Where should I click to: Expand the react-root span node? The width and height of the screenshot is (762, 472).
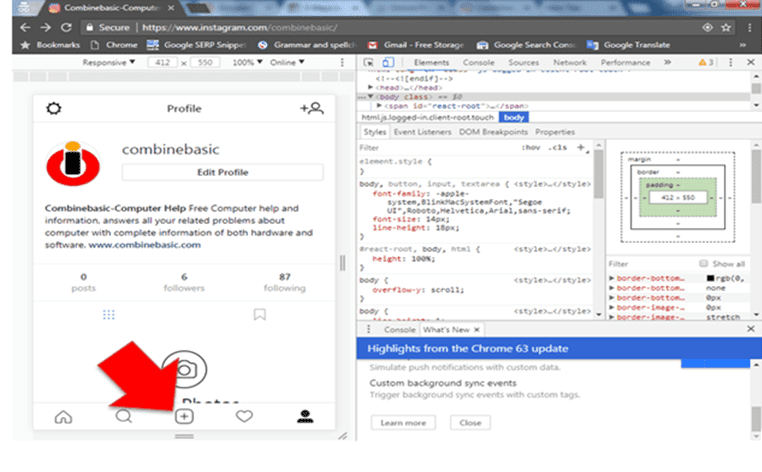[379, 105]
